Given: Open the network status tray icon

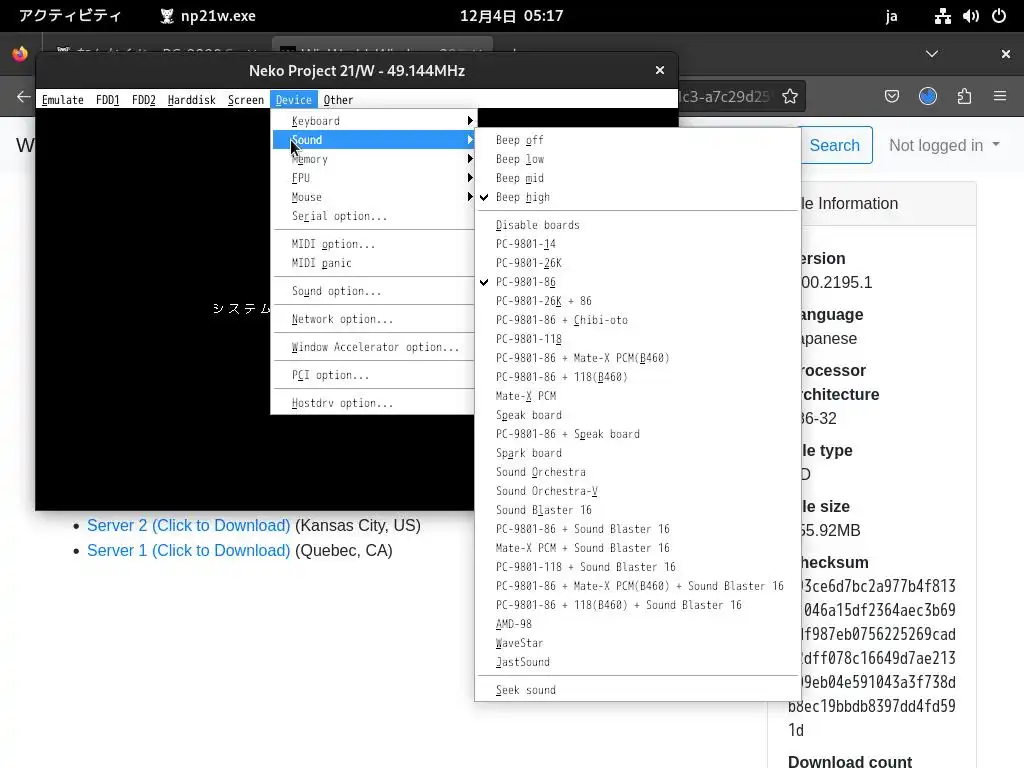Looking at the screenshot, I should [x=942, y=16].
